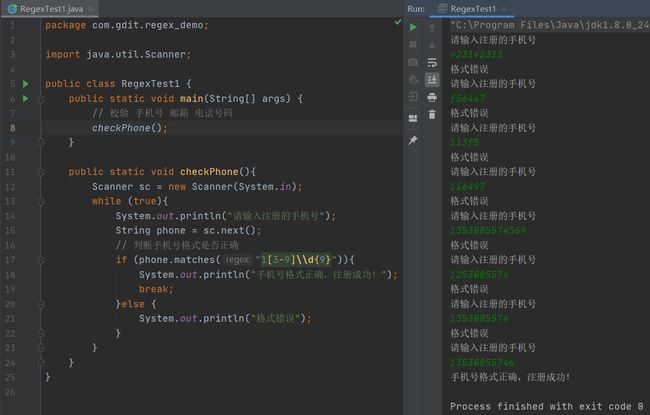Click 'java.util.Scanner' import text
The image size is (650, 415).
click(x=136, y=54)
